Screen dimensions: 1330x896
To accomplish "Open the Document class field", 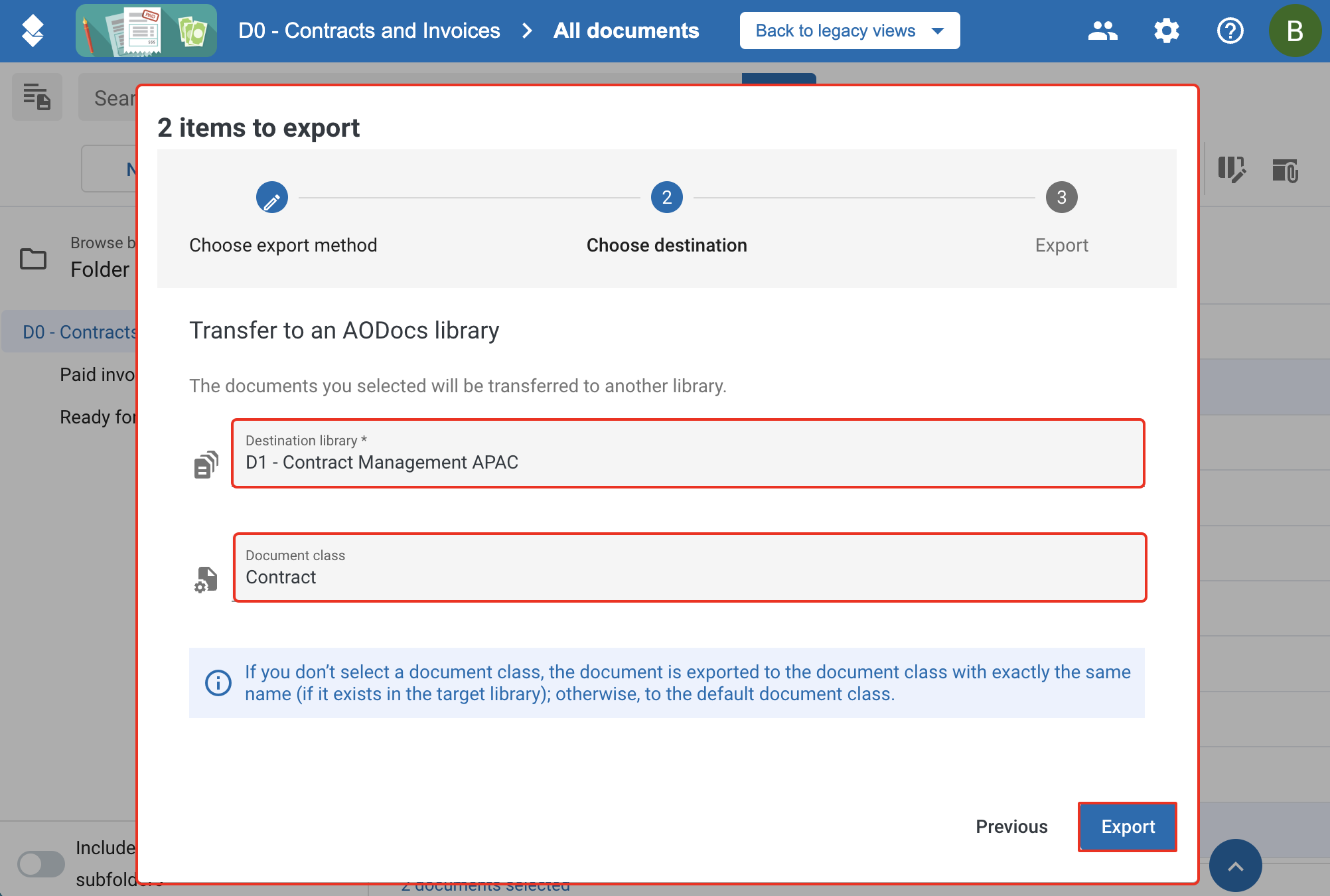I will click(690, 567).
